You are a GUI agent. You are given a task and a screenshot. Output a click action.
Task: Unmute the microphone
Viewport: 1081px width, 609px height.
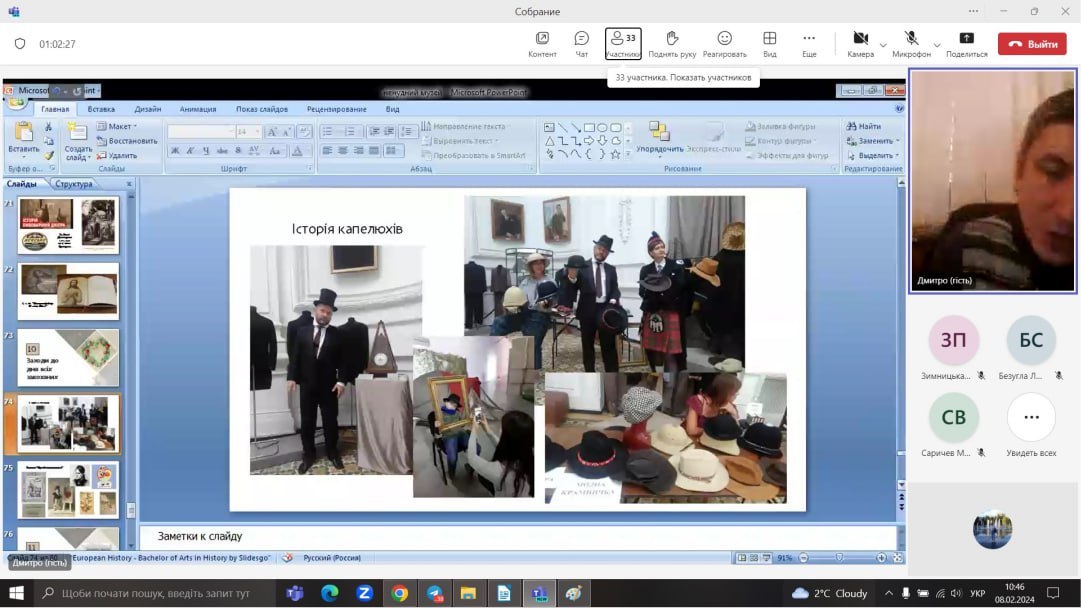click(912, 43)
